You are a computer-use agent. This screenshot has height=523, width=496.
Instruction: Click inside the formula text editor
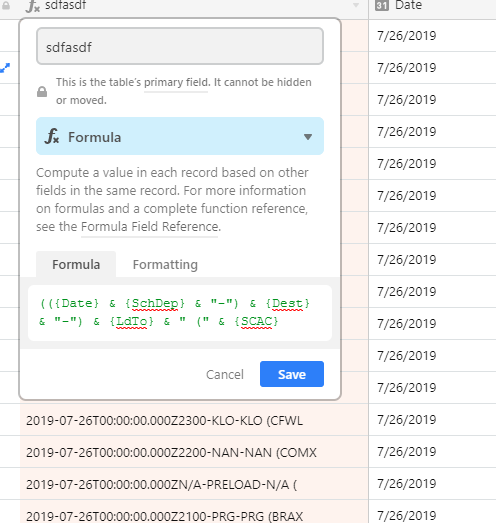(180, 313)
